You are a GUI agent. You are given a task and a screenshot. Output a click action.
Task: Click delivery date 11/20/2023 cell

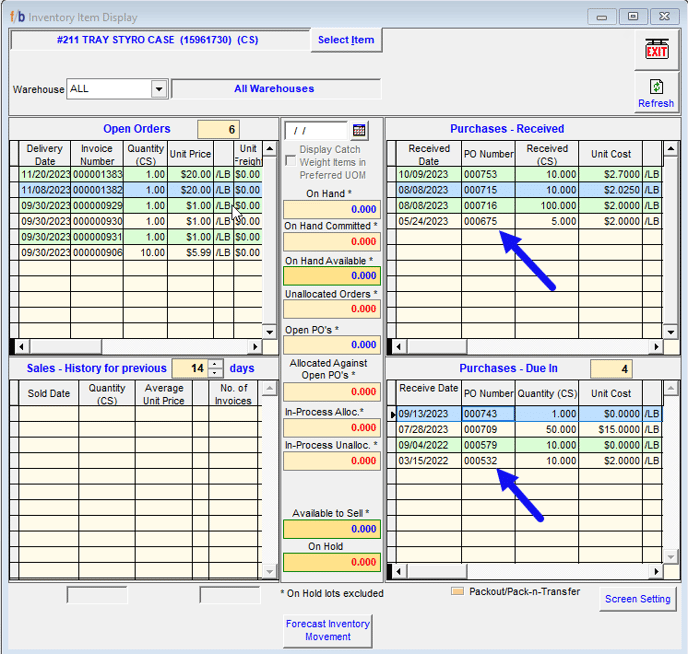click(45, 174)
